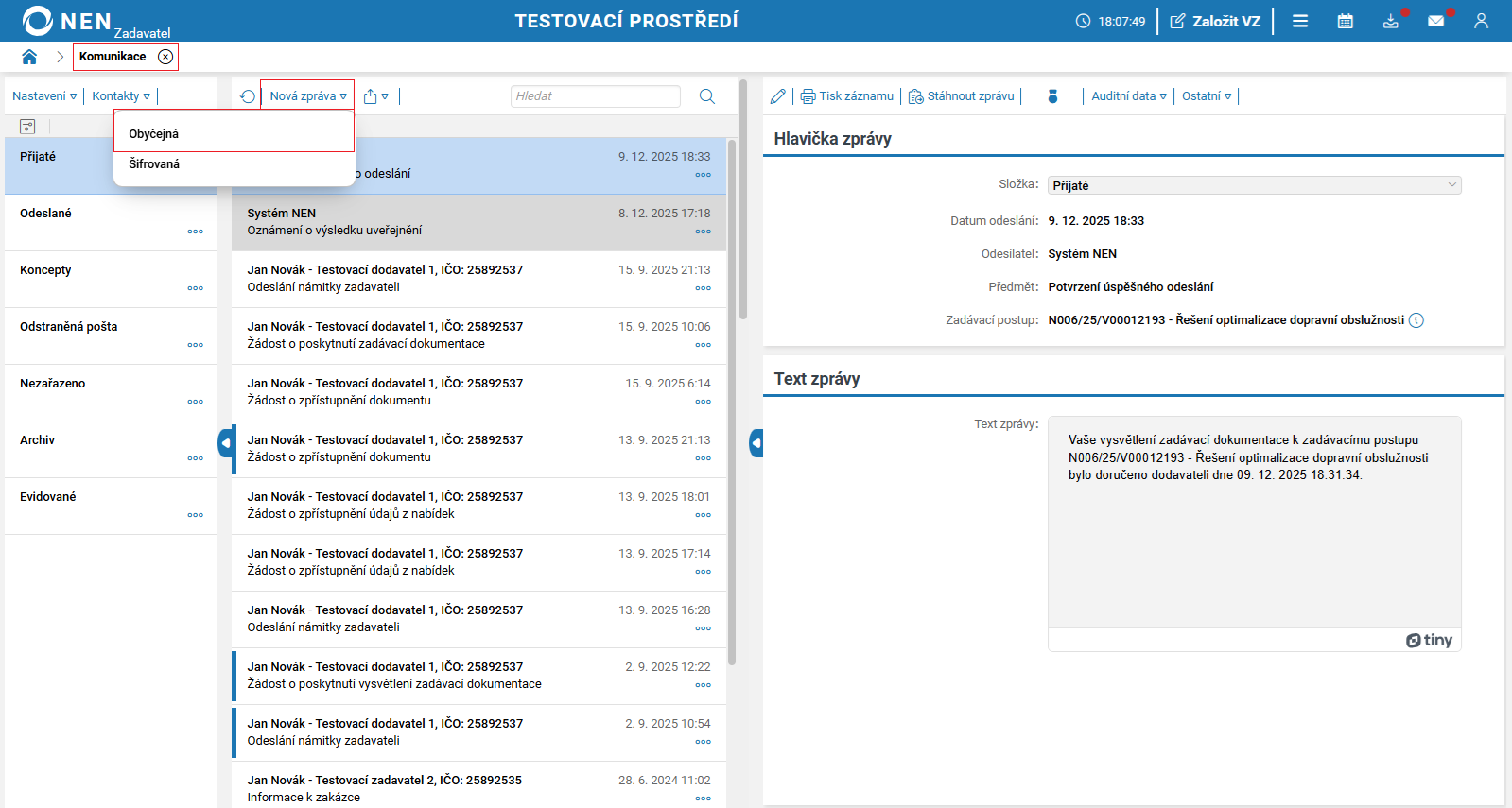Expand the Auditní data dropdown
The height and width of the screenshot is (808, 1512).
(x=1128, y=96)
